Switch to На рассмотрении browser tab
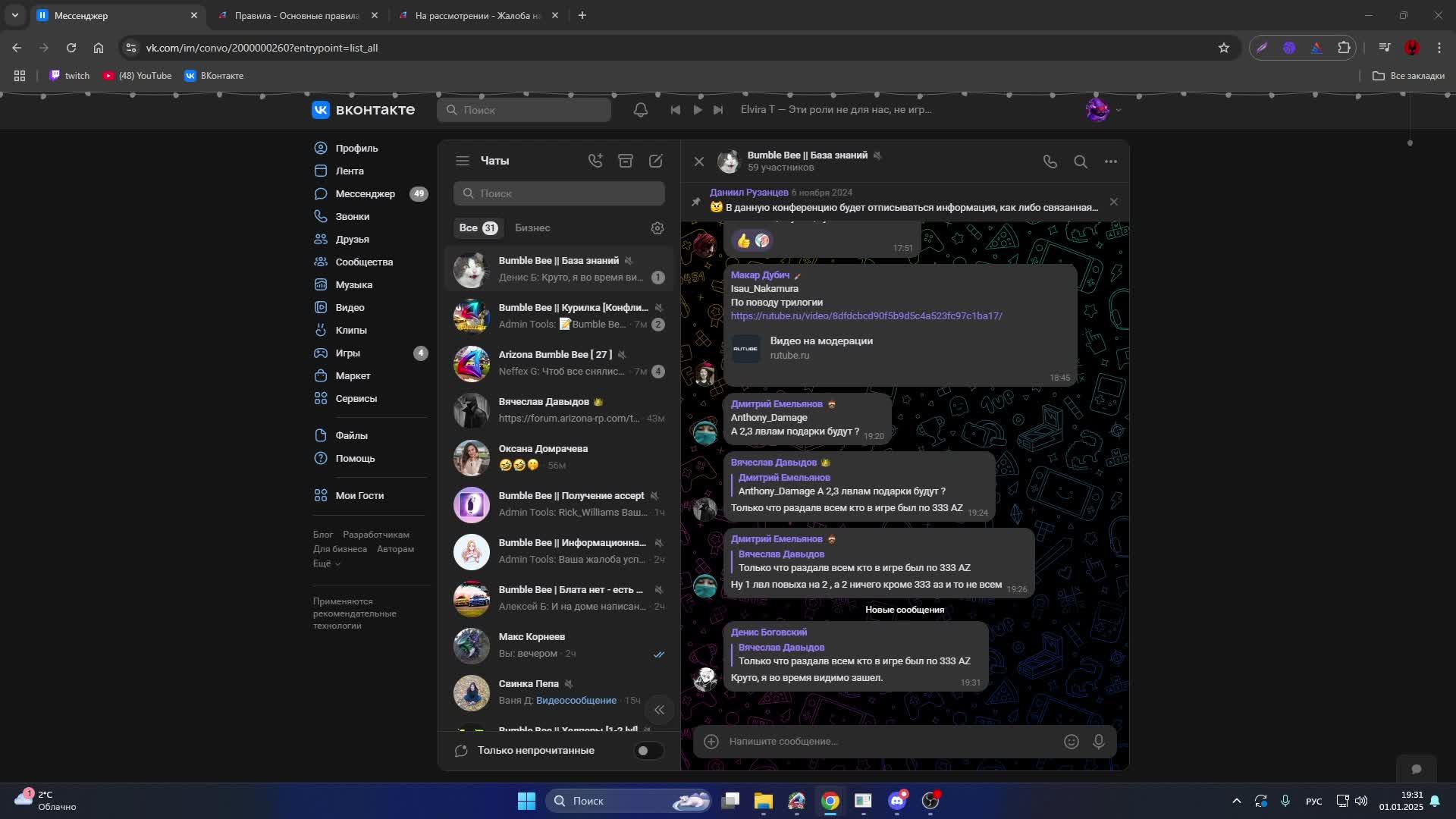1456x819 pixels. 479,15
